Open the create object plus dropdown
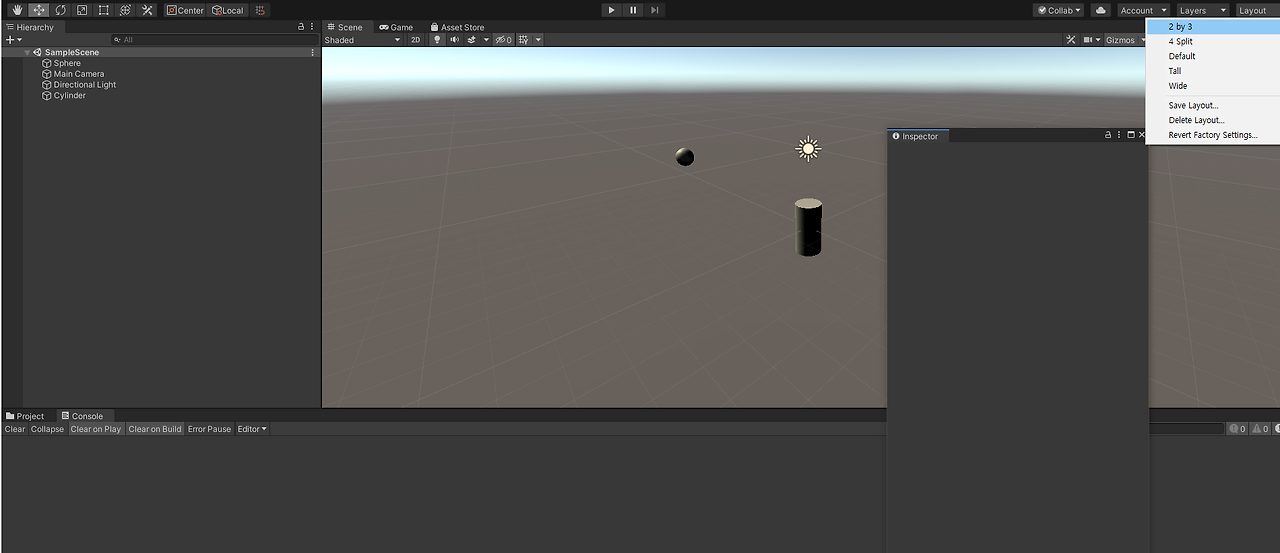Screen dimensions: 1280x553 coord(13,40)
